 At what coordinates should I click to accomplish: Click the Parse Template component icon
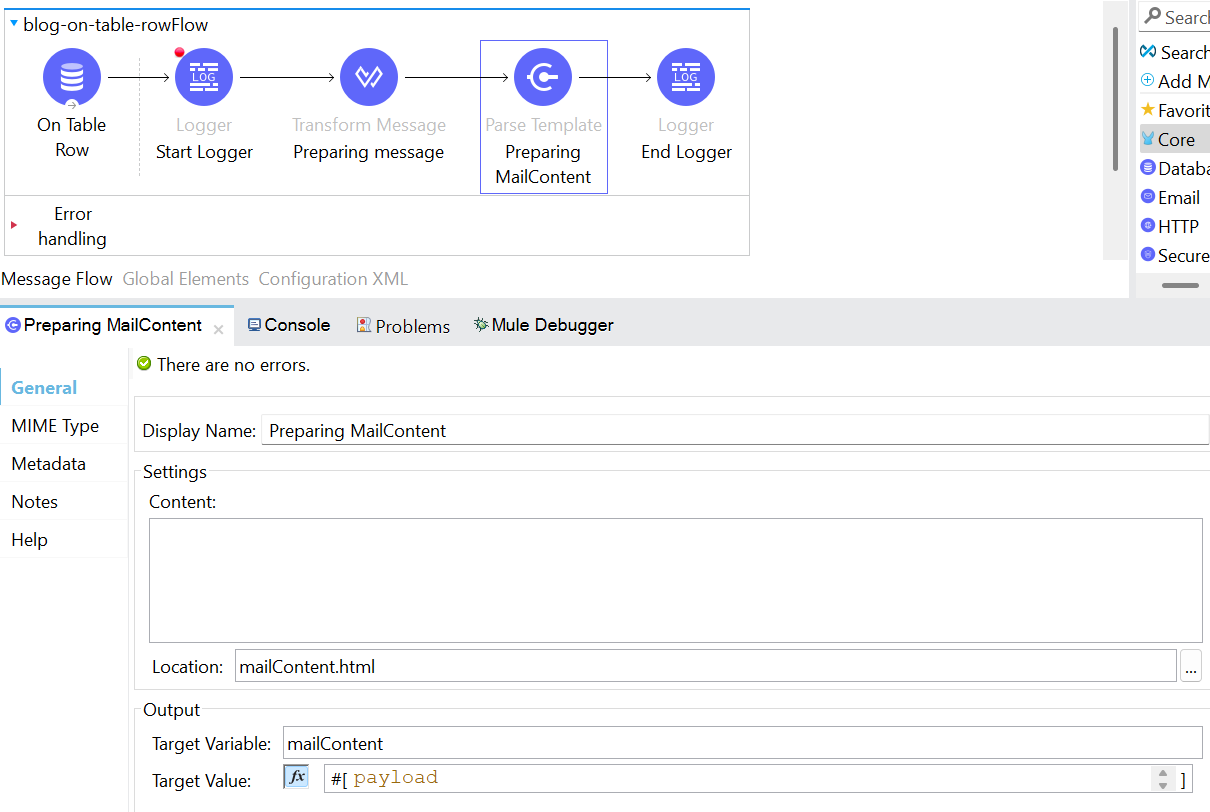(x=543, y=77)
